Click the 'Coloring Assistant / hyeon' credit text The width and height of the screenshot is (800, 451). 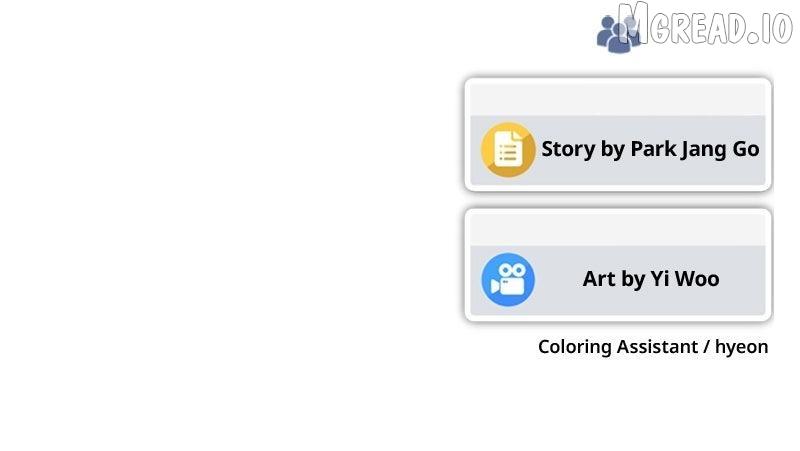coord(653,347)
